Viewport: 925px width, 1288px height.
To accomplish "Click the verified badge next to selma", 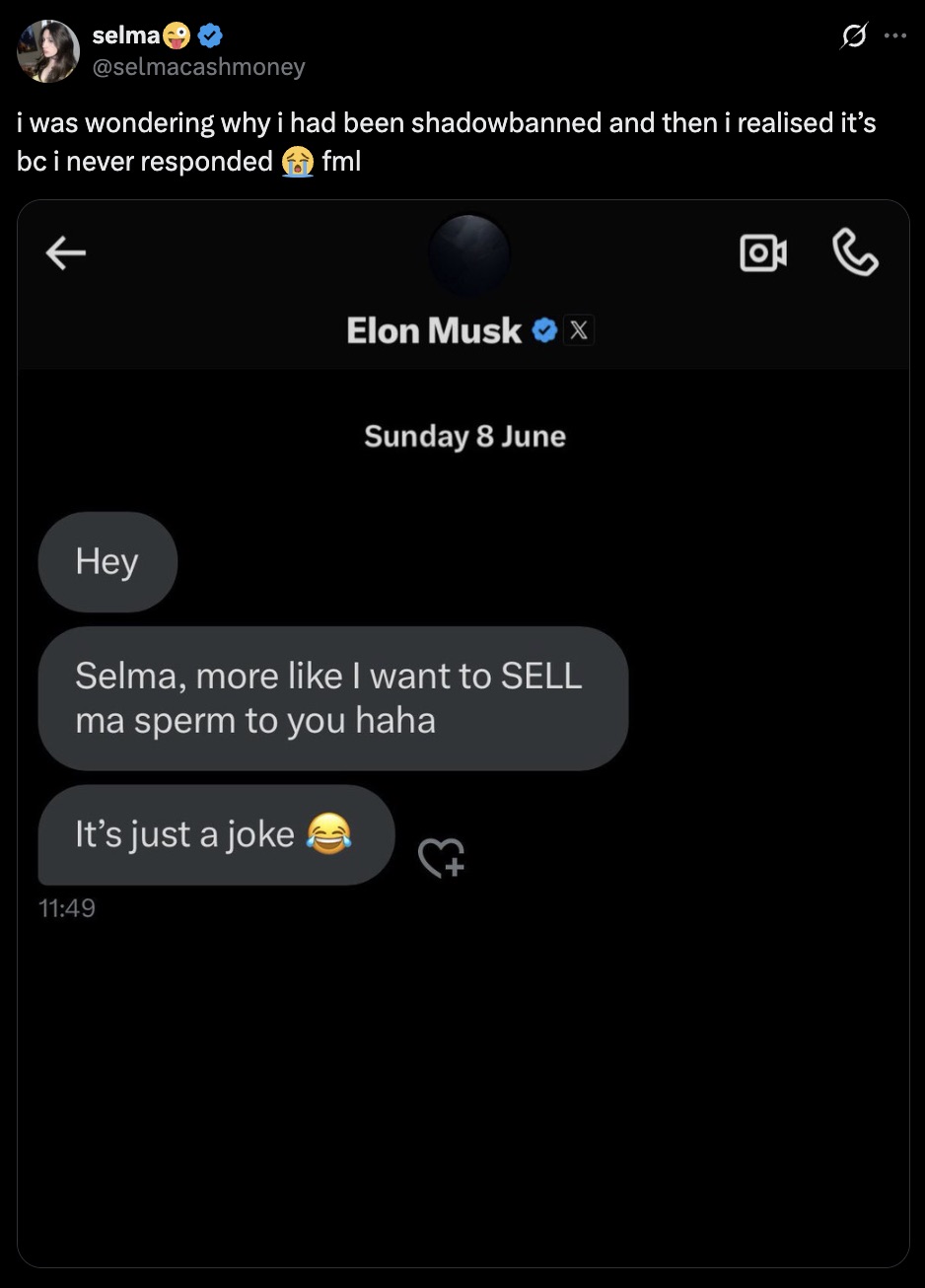I will (211, 37).
